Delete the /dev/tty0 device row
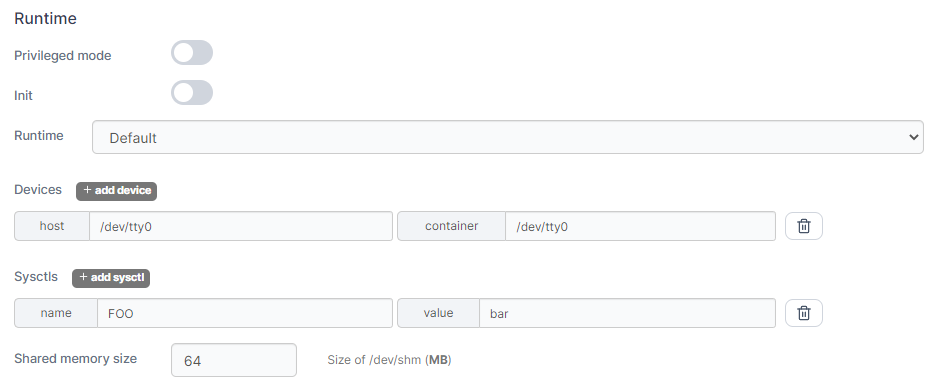 pos(803,226)
